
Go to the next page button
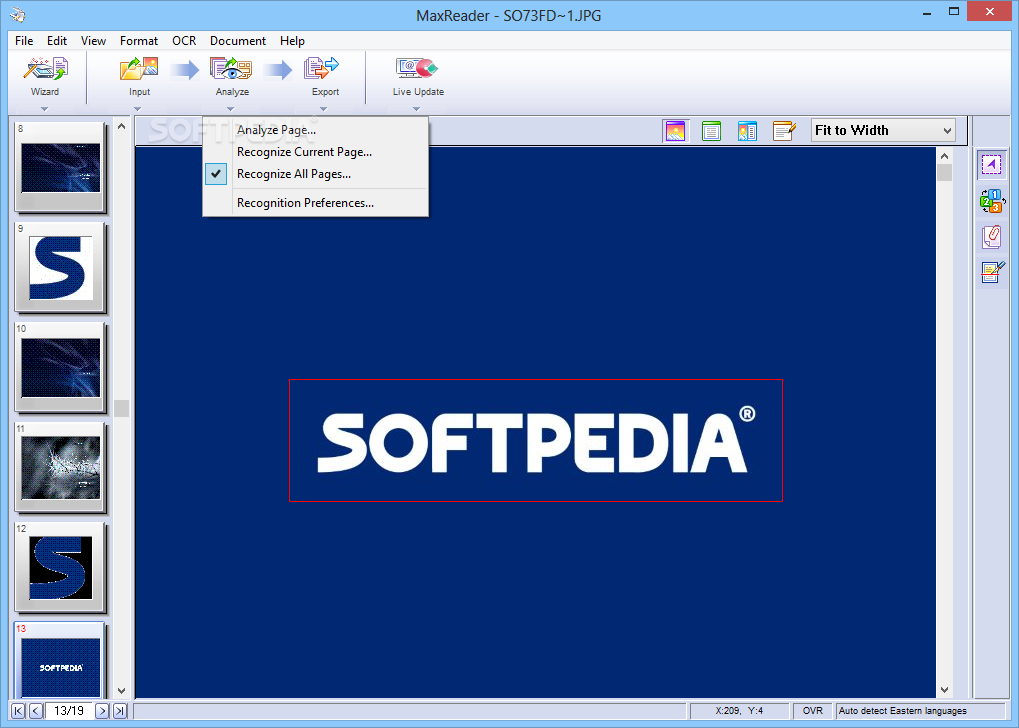tap(102, 711)
